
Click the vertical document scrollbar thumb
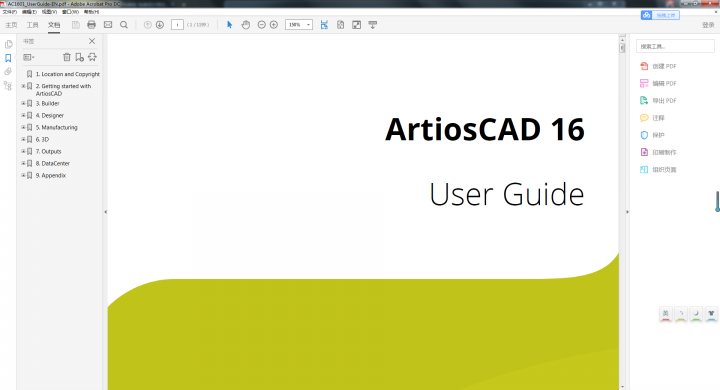coord(622,48)
